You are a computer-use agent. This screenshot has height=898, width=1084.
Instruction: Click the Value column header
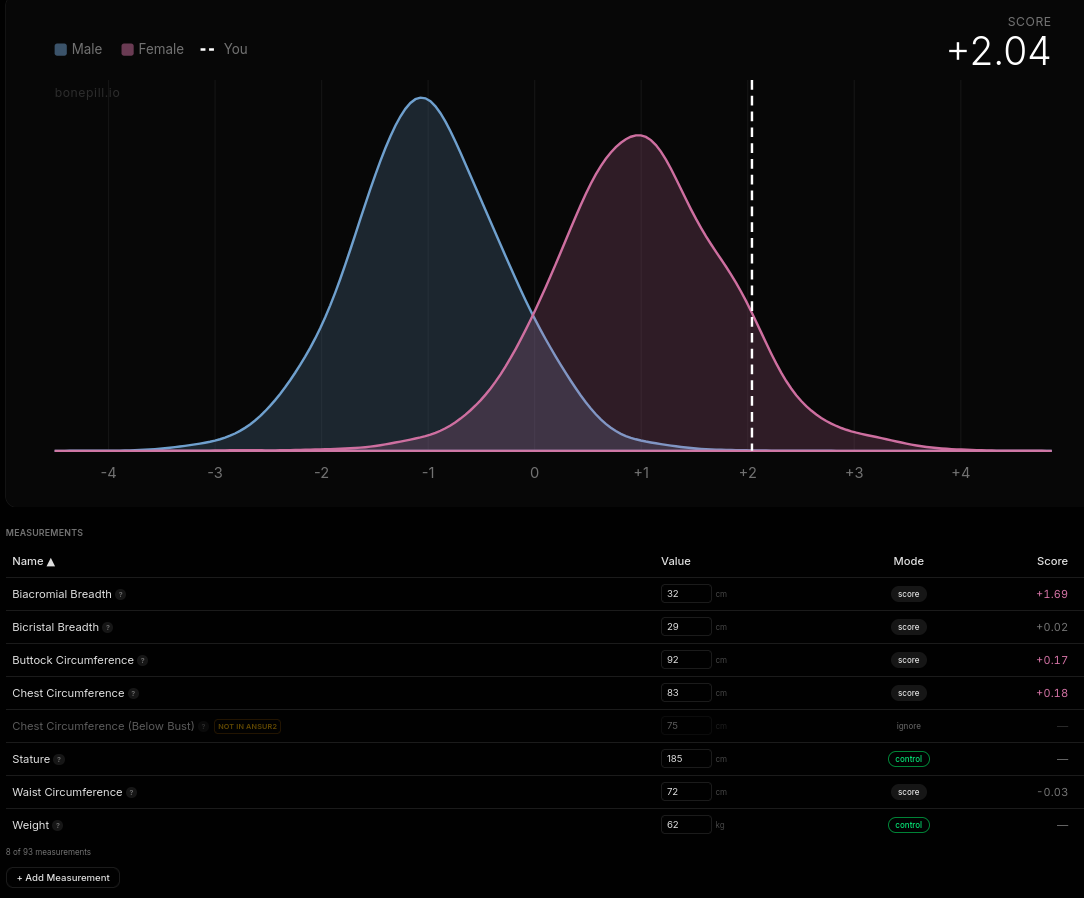675,561
